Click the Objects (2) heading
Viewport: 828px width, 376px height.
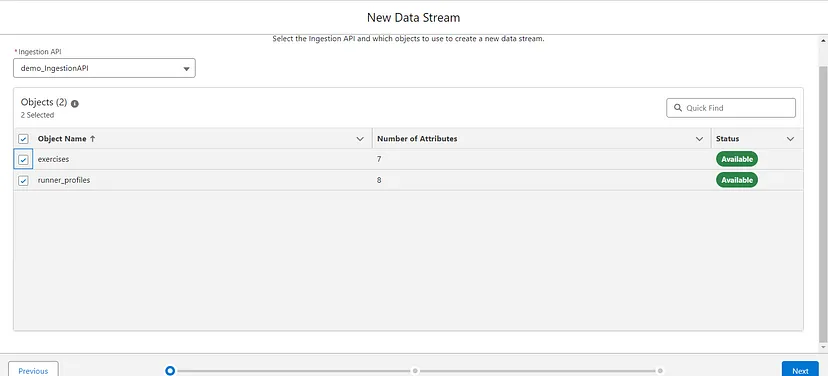coord(44,102)
